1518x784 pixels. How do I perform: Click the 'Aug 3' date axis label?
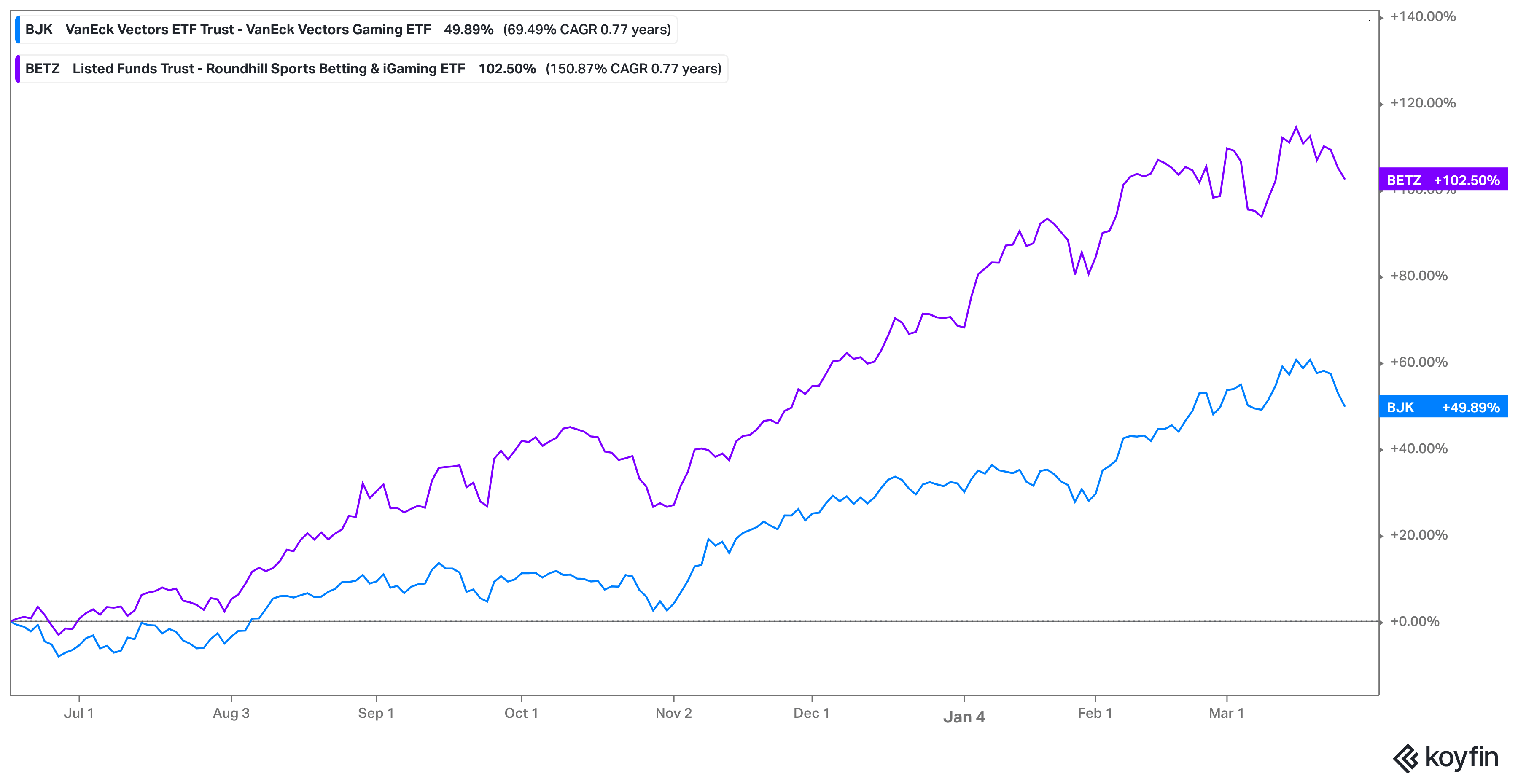231,713
